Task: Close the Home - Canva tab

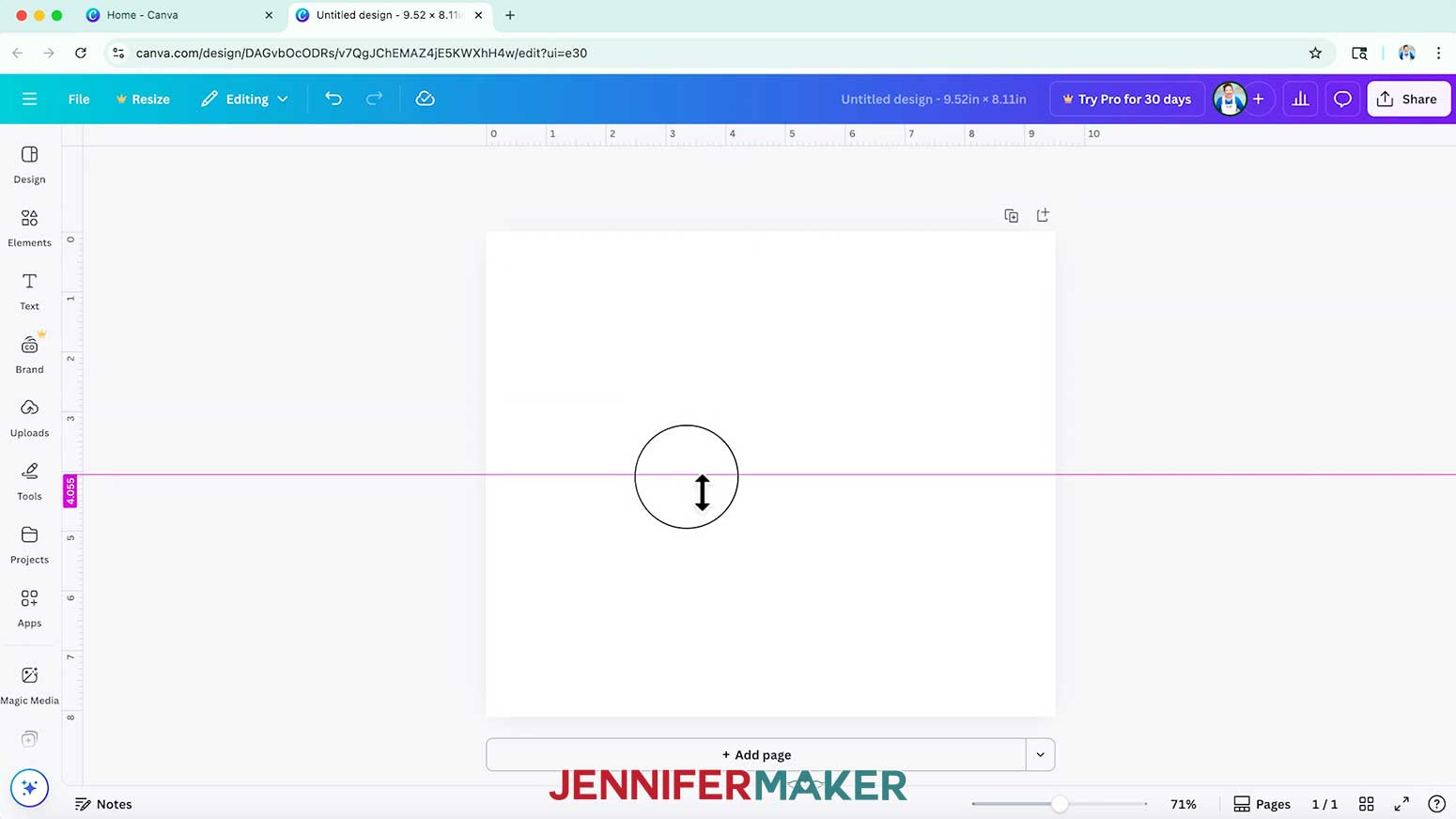Action: [269, 15]
